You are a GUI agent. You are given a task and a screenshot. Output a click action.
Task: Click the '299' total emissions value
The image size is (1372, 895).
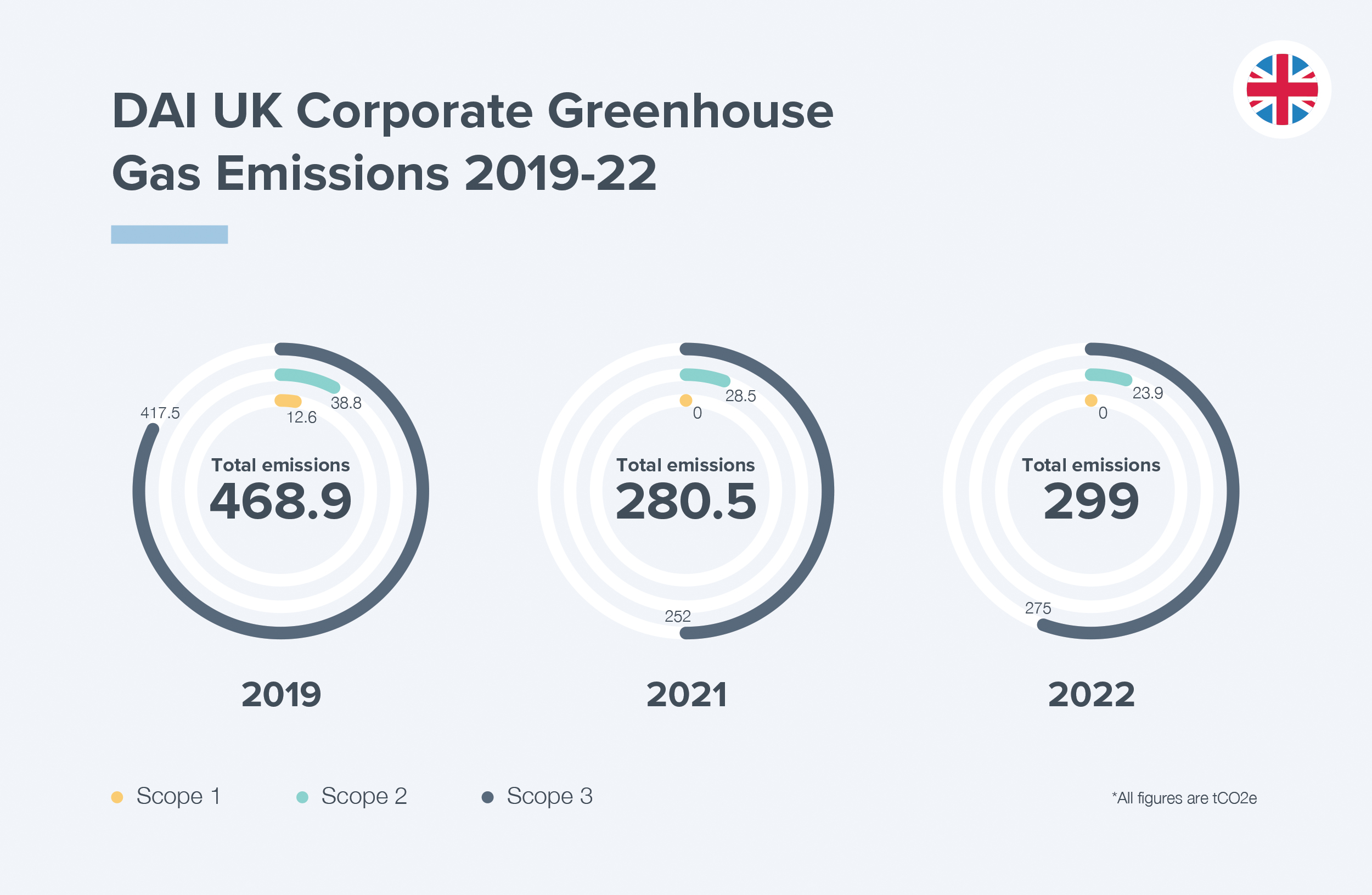1091,501
